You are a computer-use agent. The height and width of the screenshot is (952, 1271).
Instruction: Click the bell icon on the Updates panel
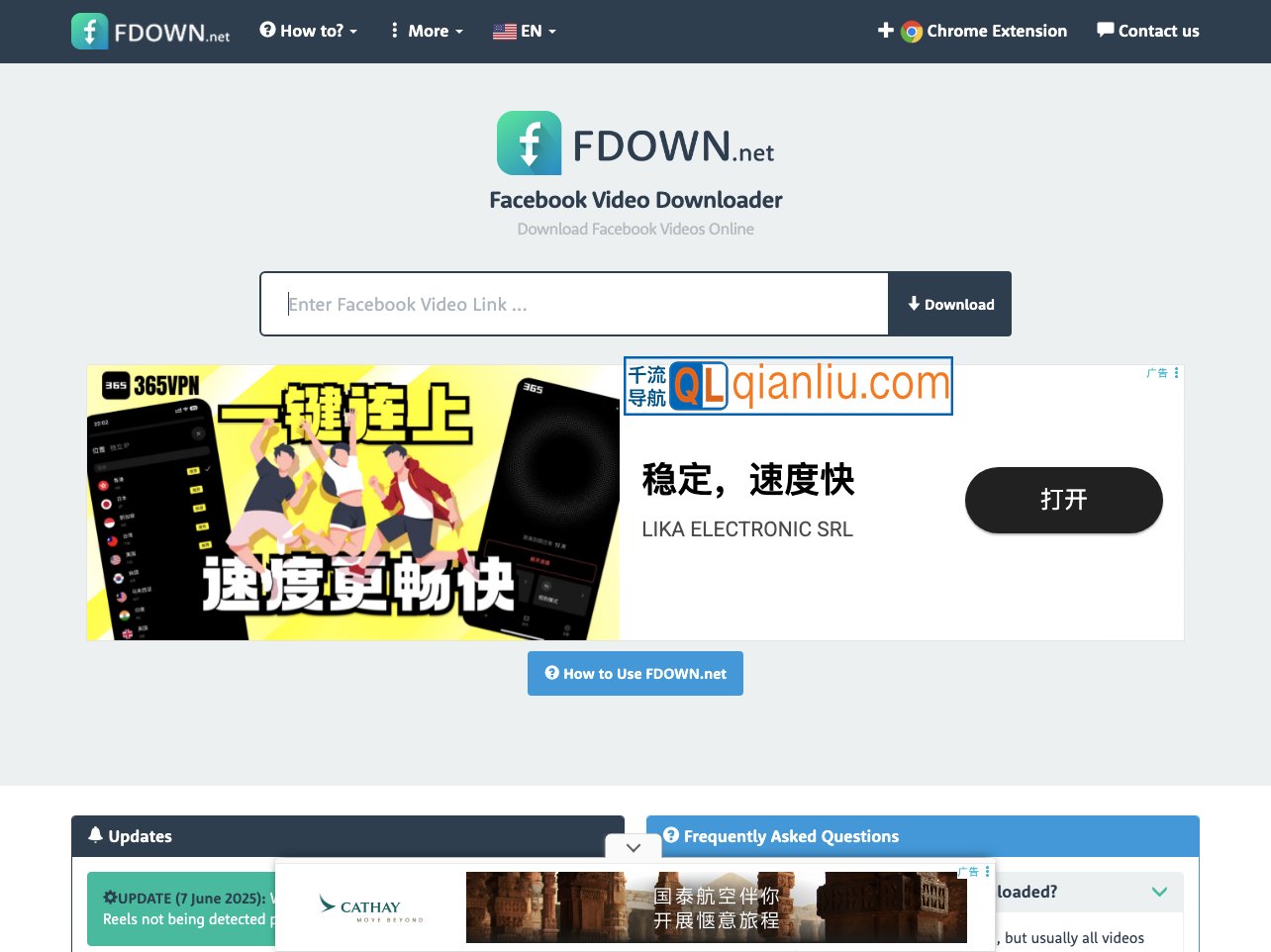94,835
